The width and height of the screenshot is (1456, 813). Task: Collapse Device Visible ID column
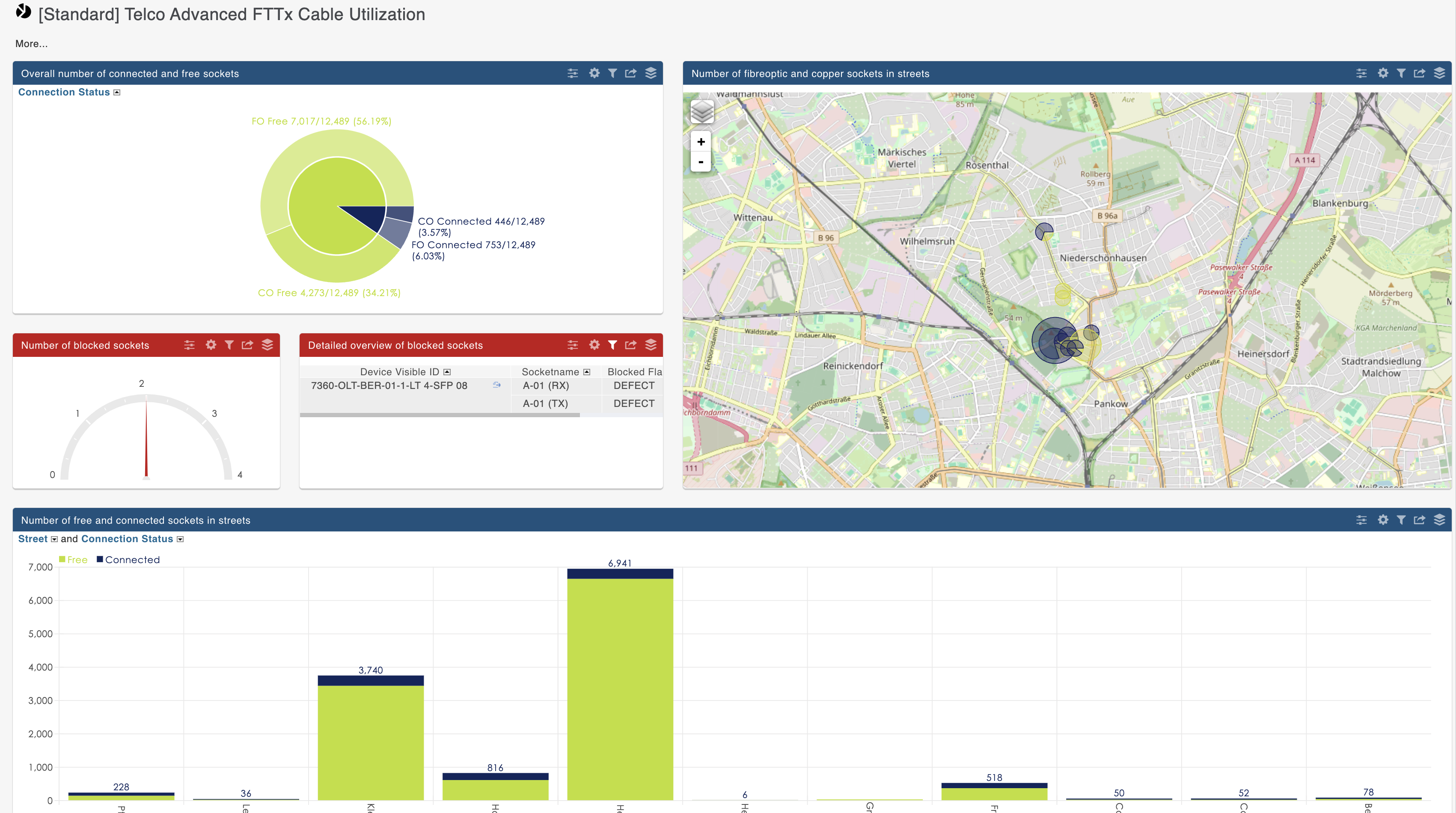pyautogui.click(x=447, y=372)
